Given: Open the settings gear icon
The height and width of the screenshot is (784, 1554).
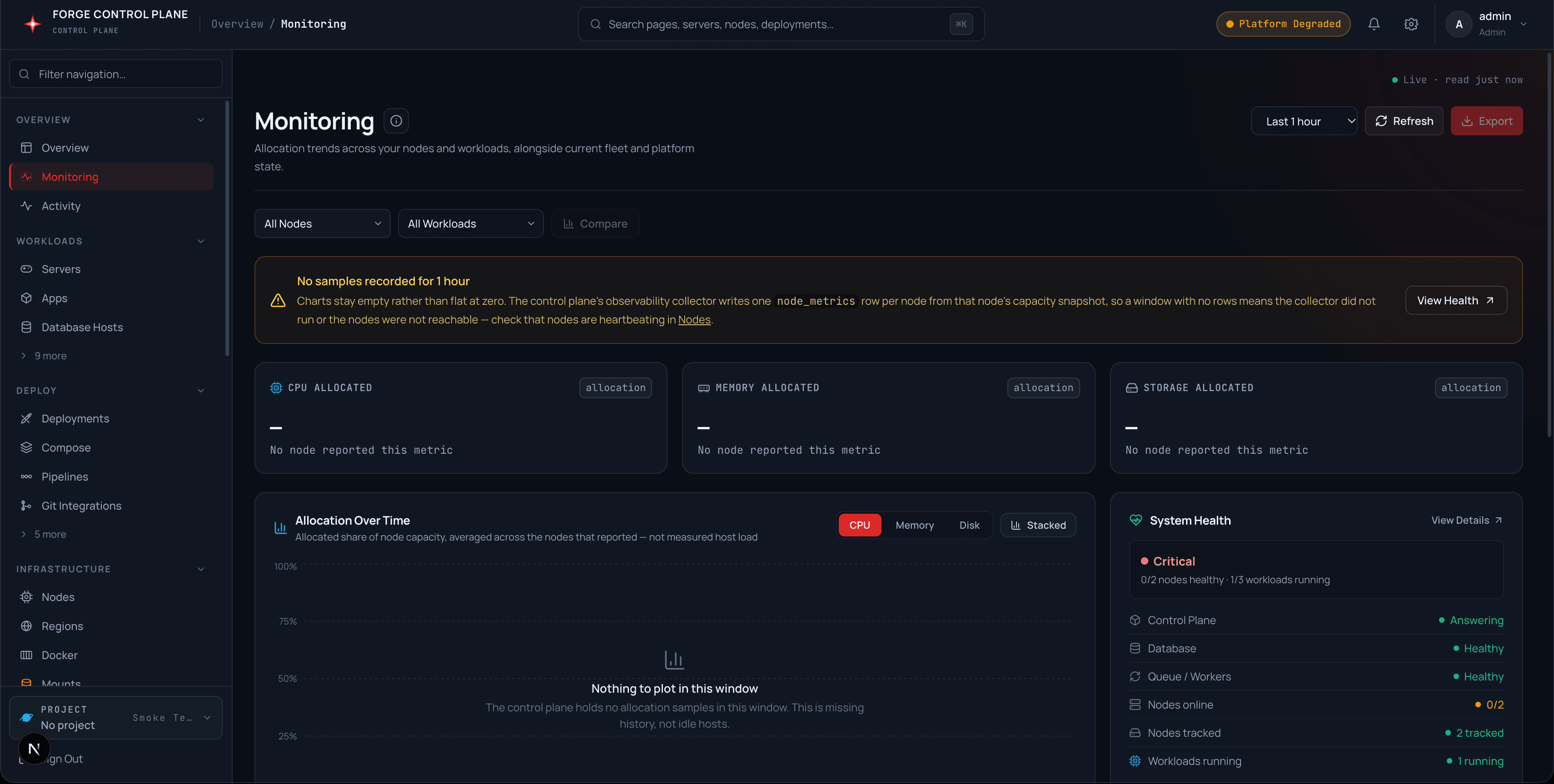Looking at the screenshot, I should (1410, 24).
